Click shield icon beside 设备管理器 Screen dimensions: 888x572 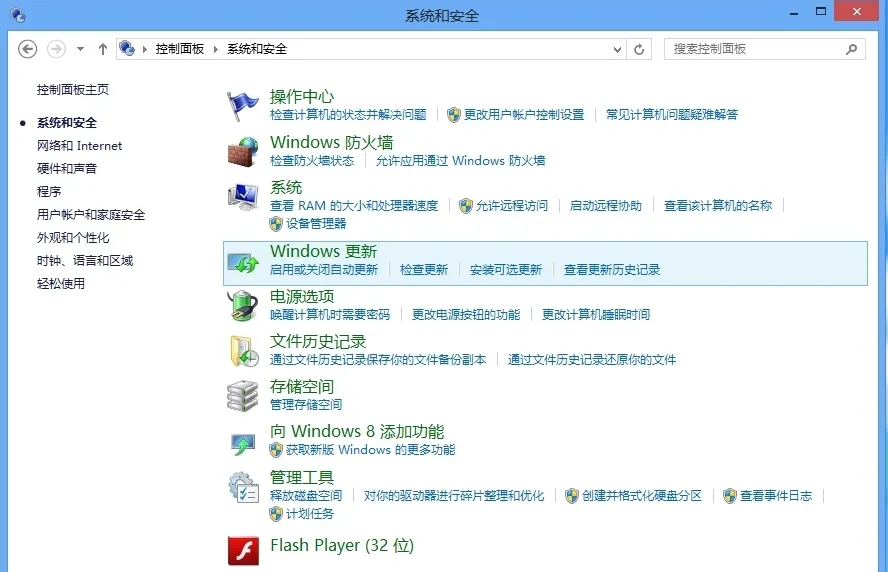pos(276,224)
